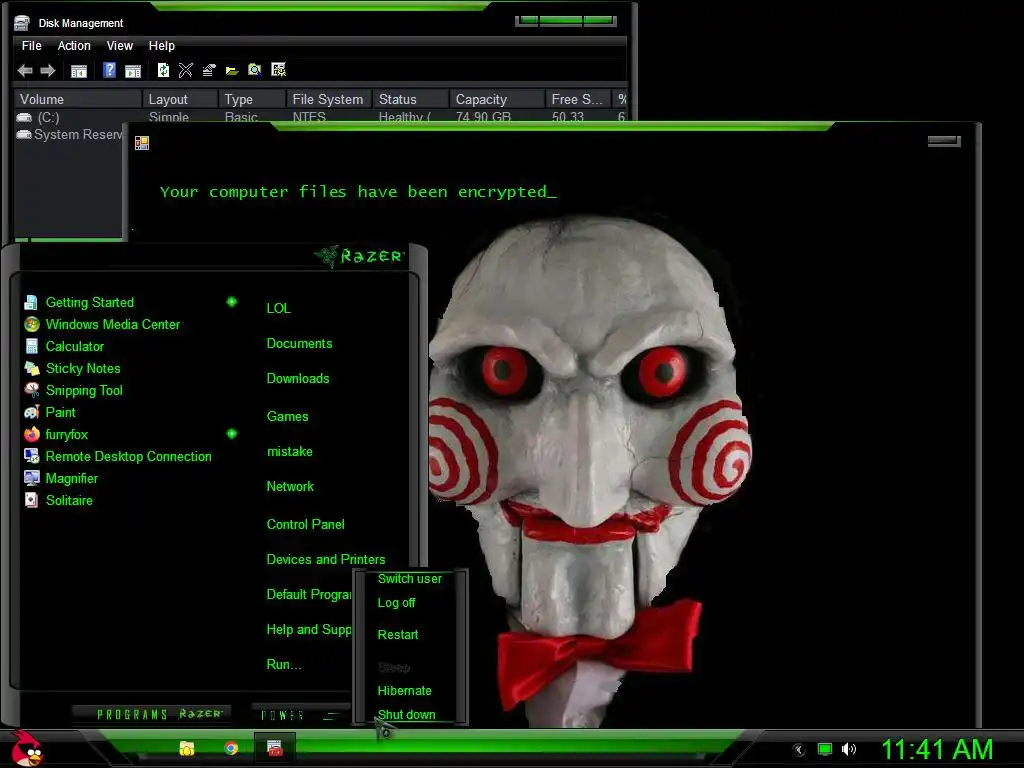Image resolution: width=1024 pixels, height=768 pixels.
Task: Open the Action menu in Disk Management
Action: click(74, 46)
